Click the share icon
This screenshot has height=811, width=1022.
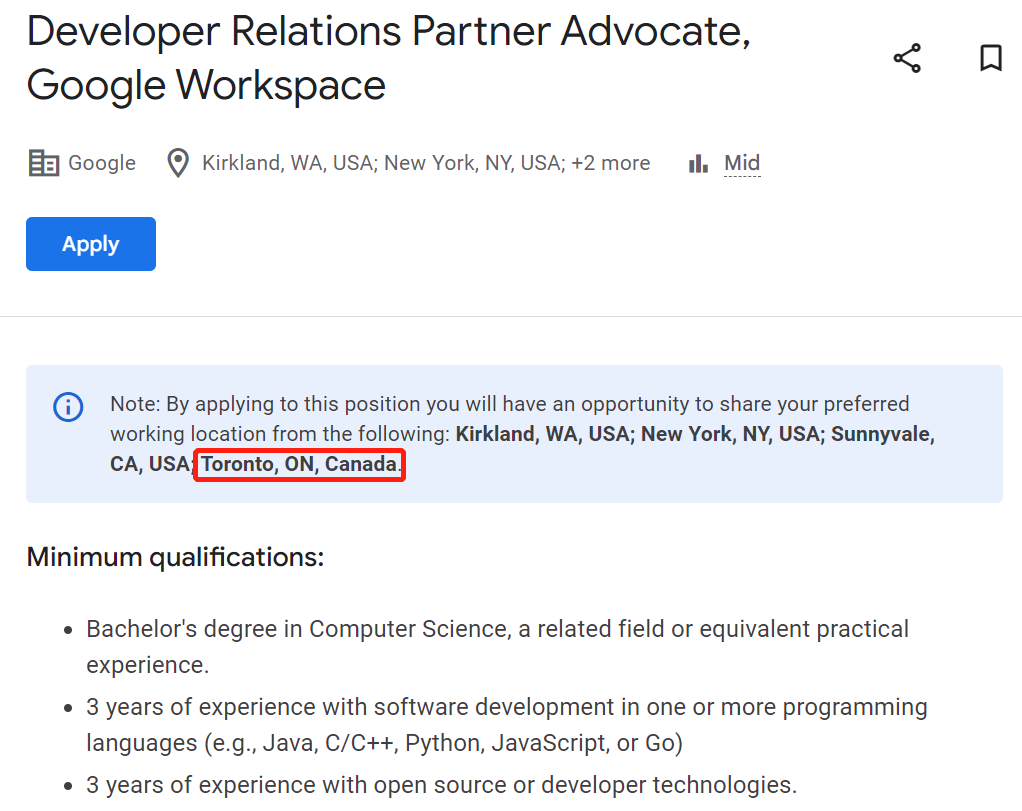tap(907, 58)
